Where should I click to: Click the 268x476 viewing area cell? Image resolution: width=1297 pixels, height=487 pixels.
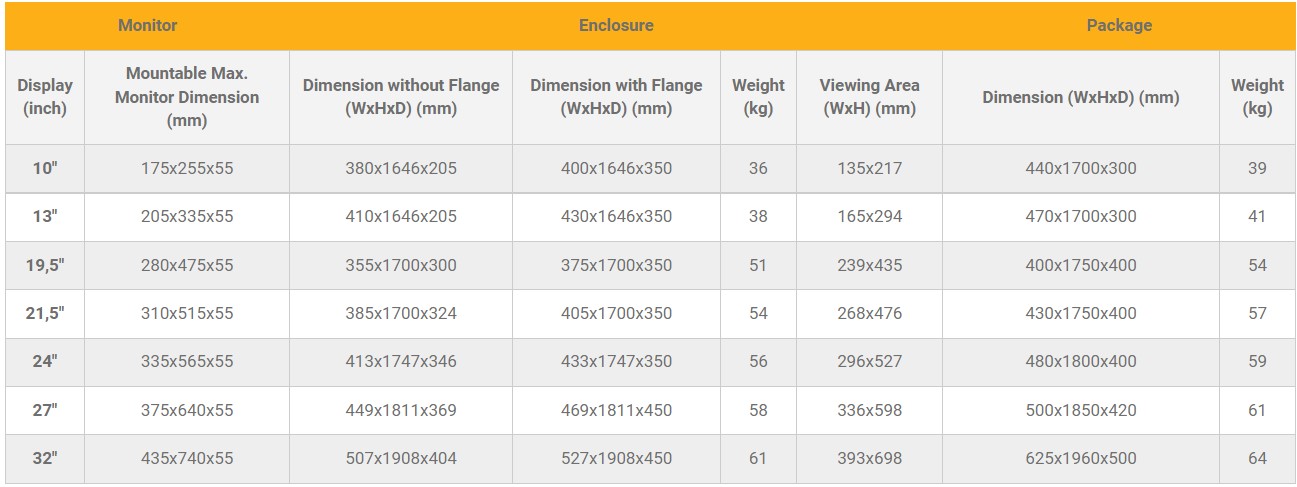[869, 313]
